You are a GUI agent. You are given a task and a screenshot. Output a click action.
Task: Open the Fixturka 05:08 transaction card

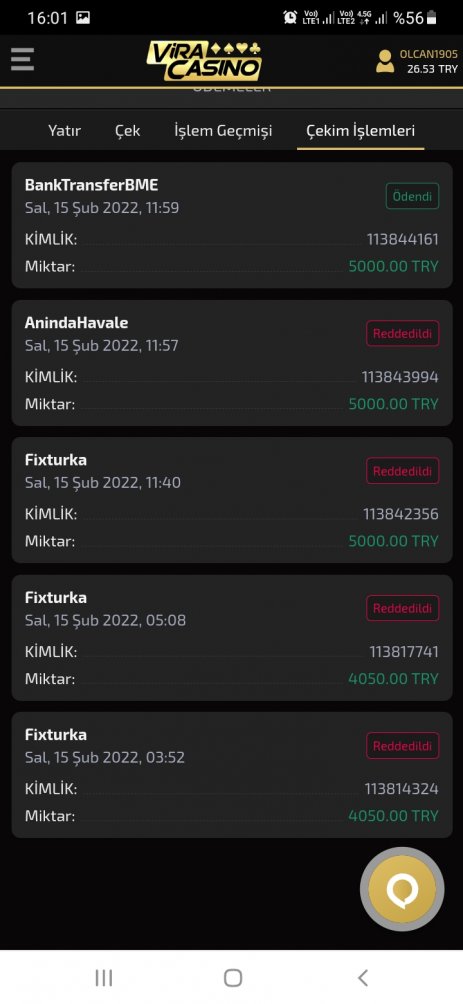[x=232, y=638]
